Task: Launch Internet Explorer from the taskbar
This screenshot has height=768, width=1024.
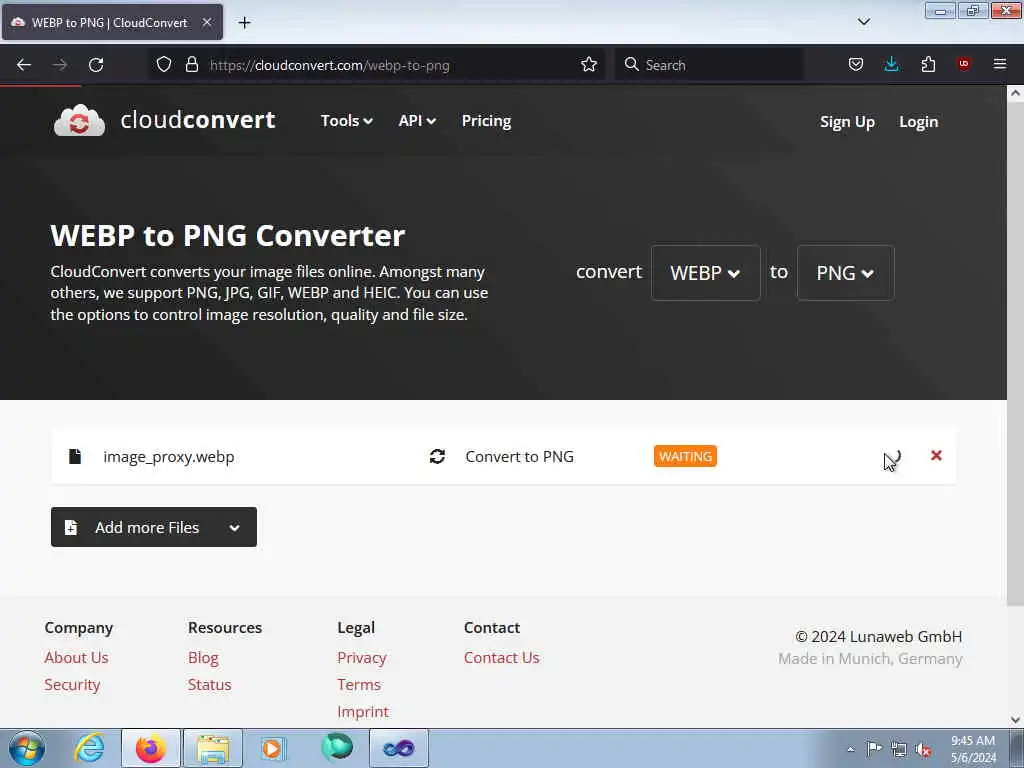Action: click(x=89, y=748)
